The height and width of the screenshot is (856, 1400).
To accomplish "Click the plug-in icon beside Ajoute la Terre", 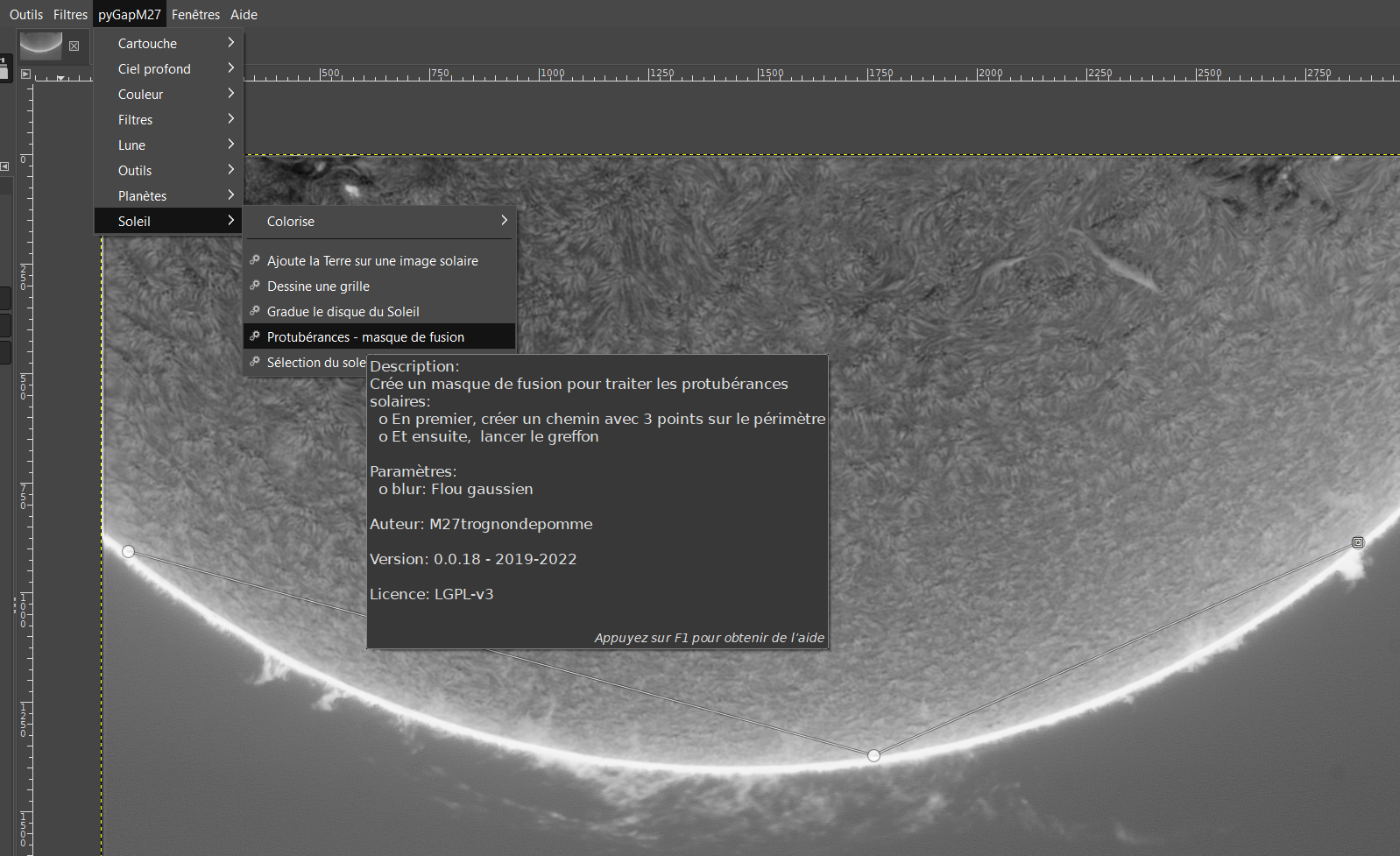I will (255, 260).
